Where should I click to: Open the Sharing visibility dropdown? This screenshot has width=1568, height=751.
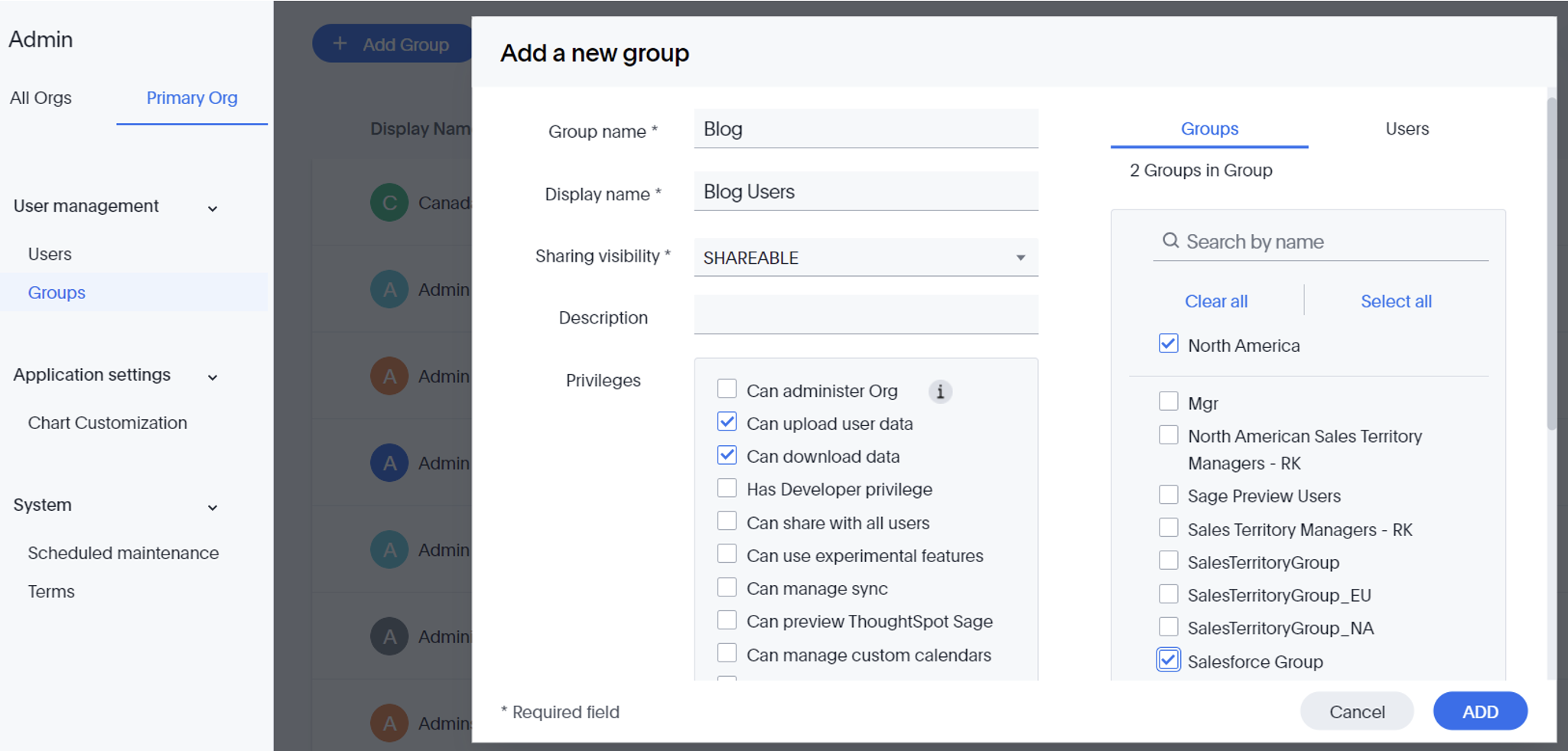click(x=866, y=258)
